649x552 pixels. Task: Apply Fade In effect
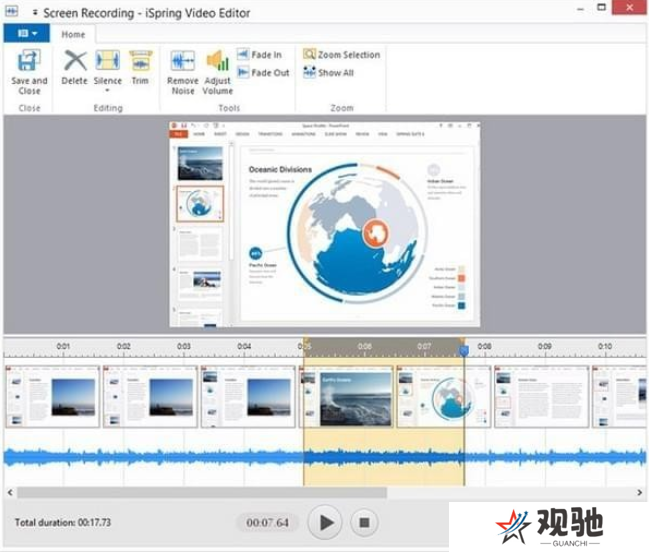260,55
